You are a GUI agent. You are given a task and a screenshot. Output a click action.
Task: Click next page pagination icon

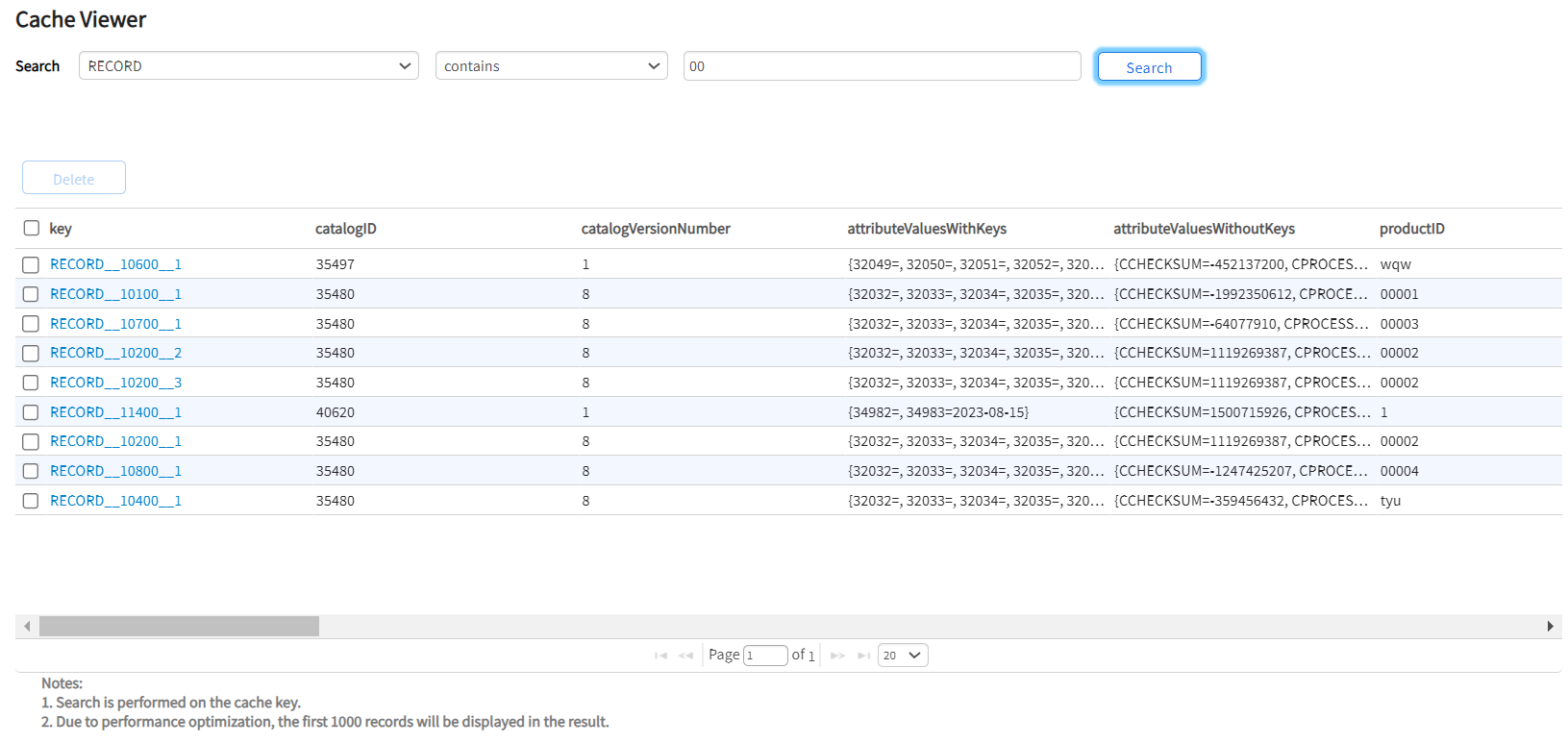pyautogui.click(x=837, y=656)
